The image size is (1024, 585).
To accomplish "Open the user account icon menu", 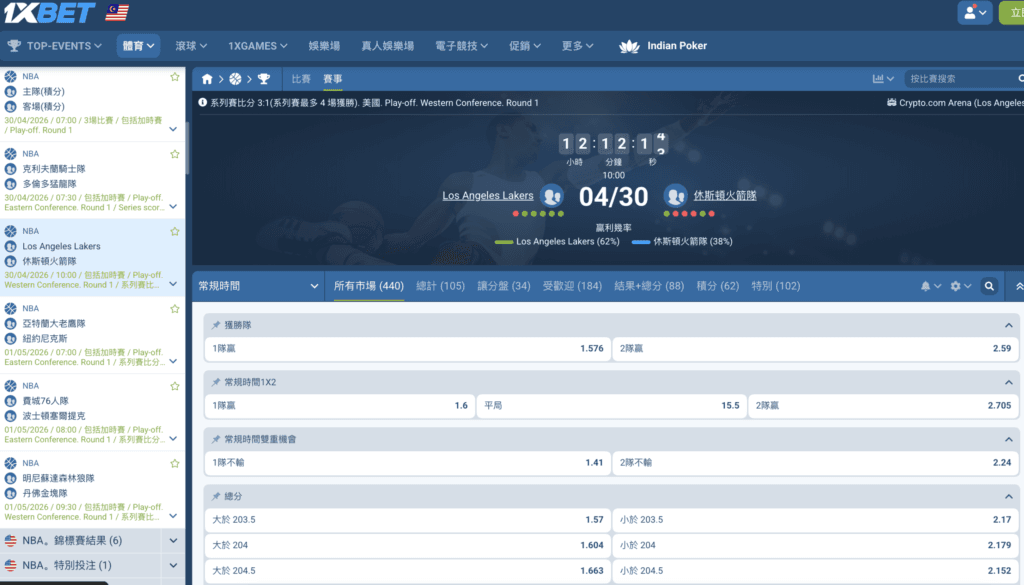I will [974, 12].
